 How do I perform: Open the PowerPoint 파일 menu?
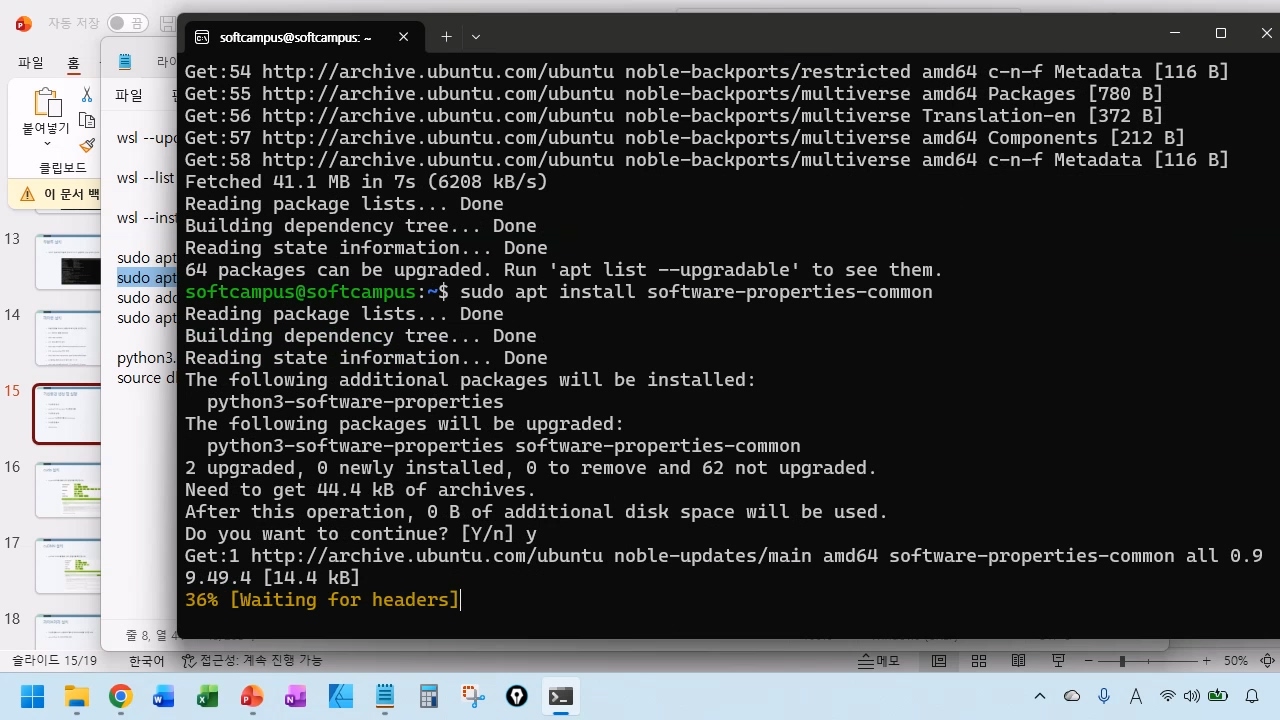click(x=31, y=62)
